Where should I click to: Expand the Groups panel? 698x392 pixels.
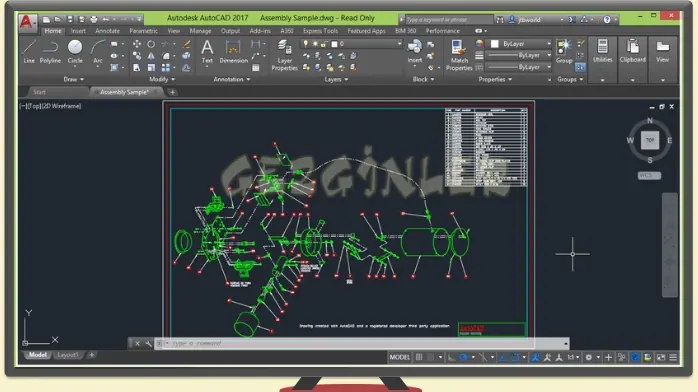click(x=570, y=79)
